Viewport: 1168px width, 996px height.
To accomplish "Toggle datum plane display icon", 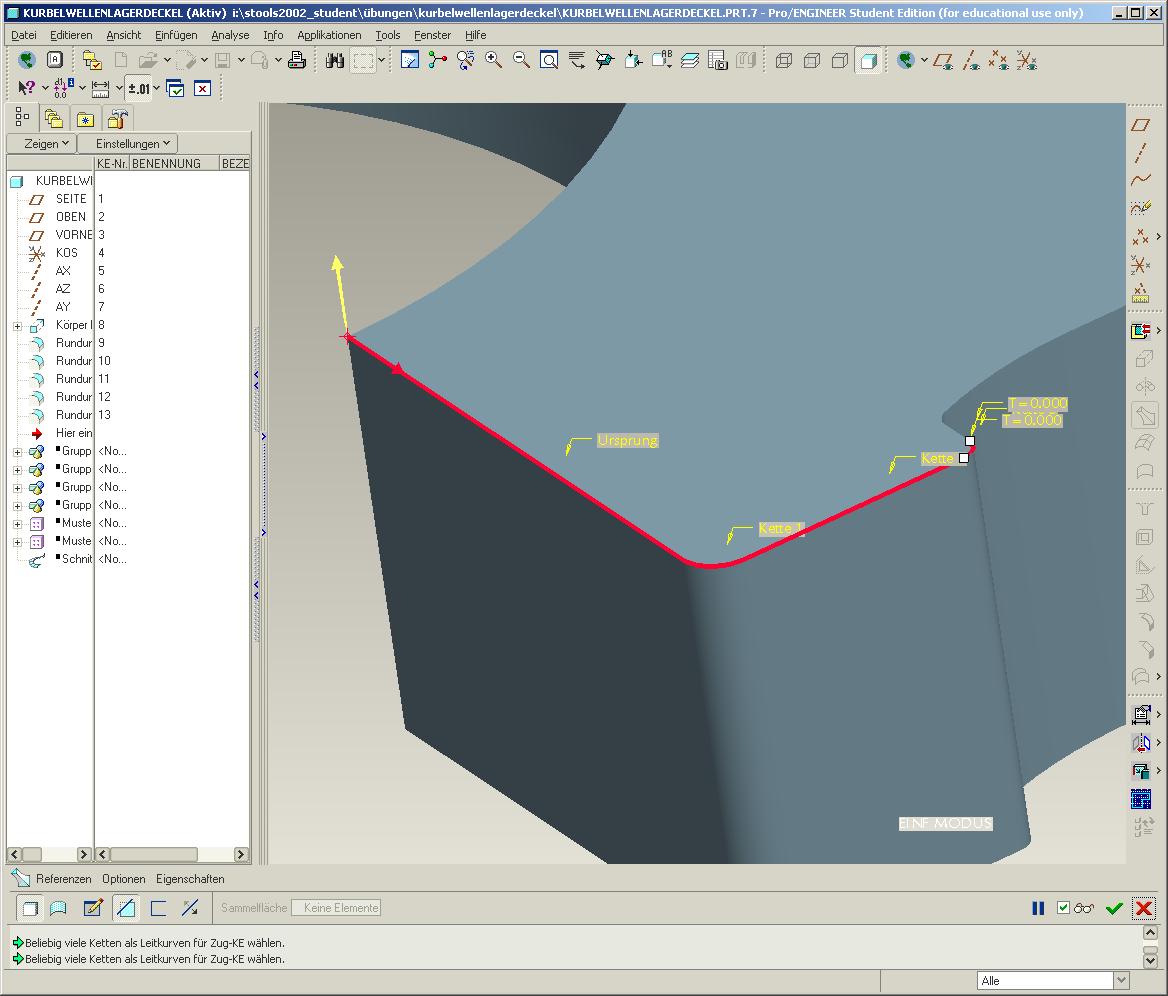I will pyautogui.click(x=943, y=61).
